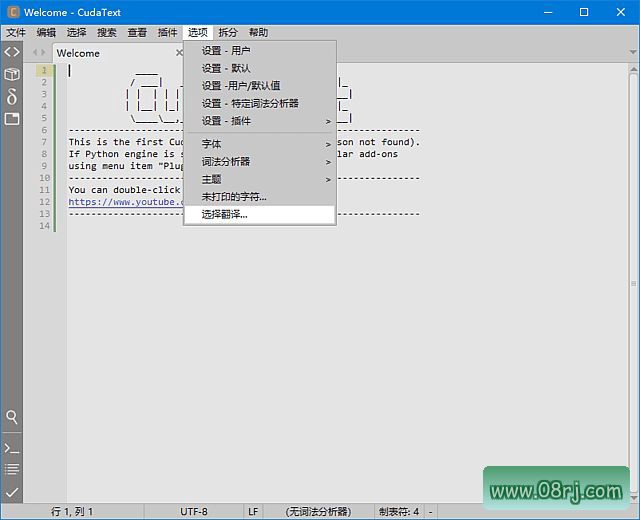Show the Console panel icon
This screenshot has height=520, width=640.
(x=11, y=447)
